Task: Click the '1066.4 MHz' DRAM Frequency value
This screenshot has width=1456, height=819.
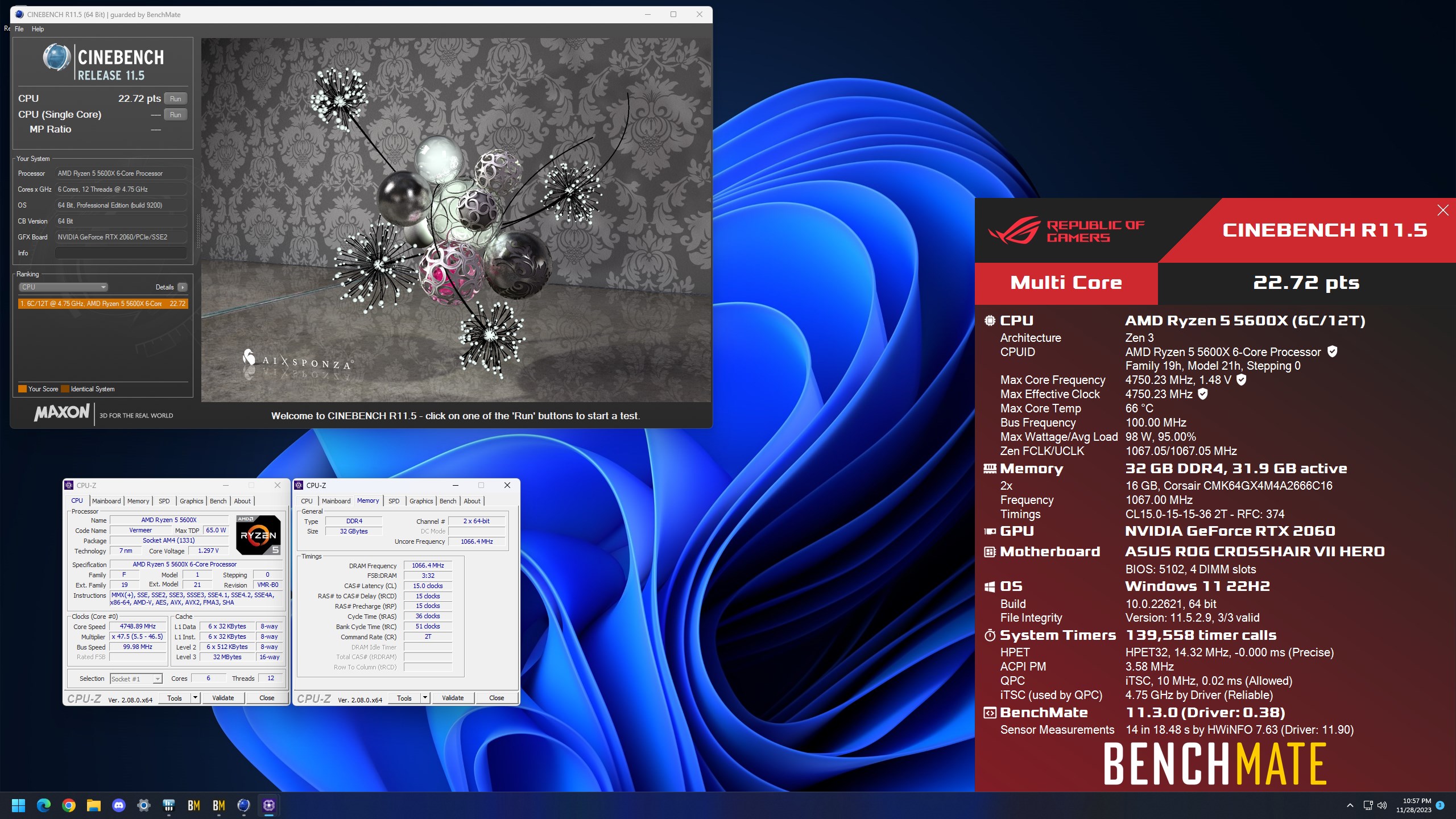Action: coord(428,565)
